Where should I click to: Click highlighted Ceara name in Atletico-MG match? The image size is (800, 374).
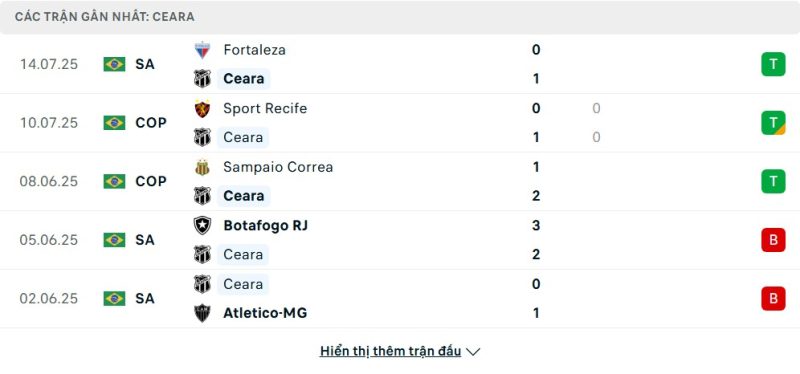243,284
